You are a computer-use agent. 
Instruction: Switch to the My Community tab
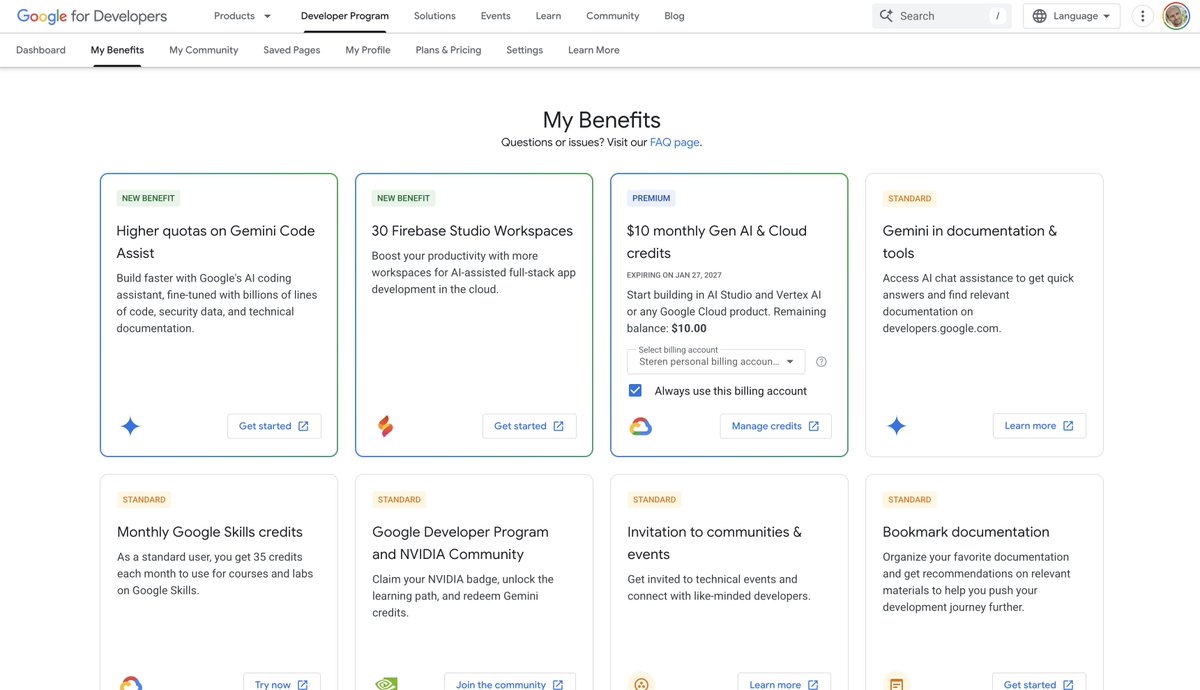[x=204, y=50]
